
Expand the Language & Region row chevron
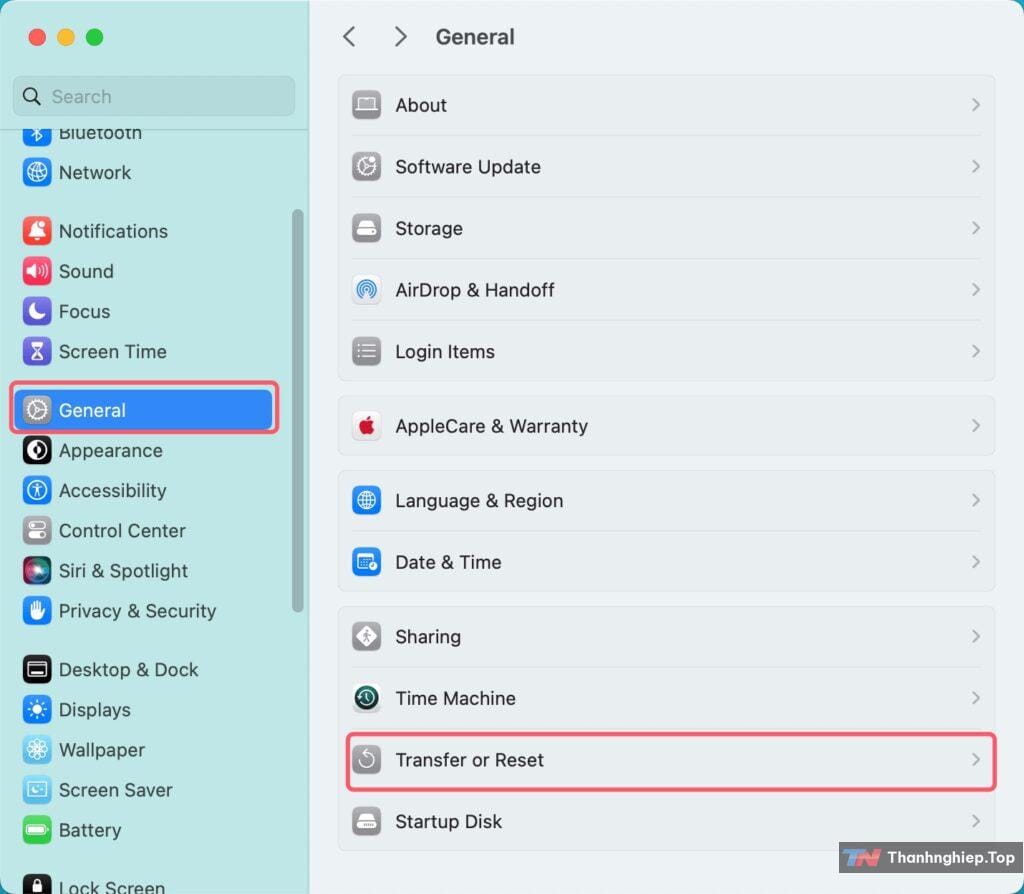pyautogui.click(x=976, y=500)
